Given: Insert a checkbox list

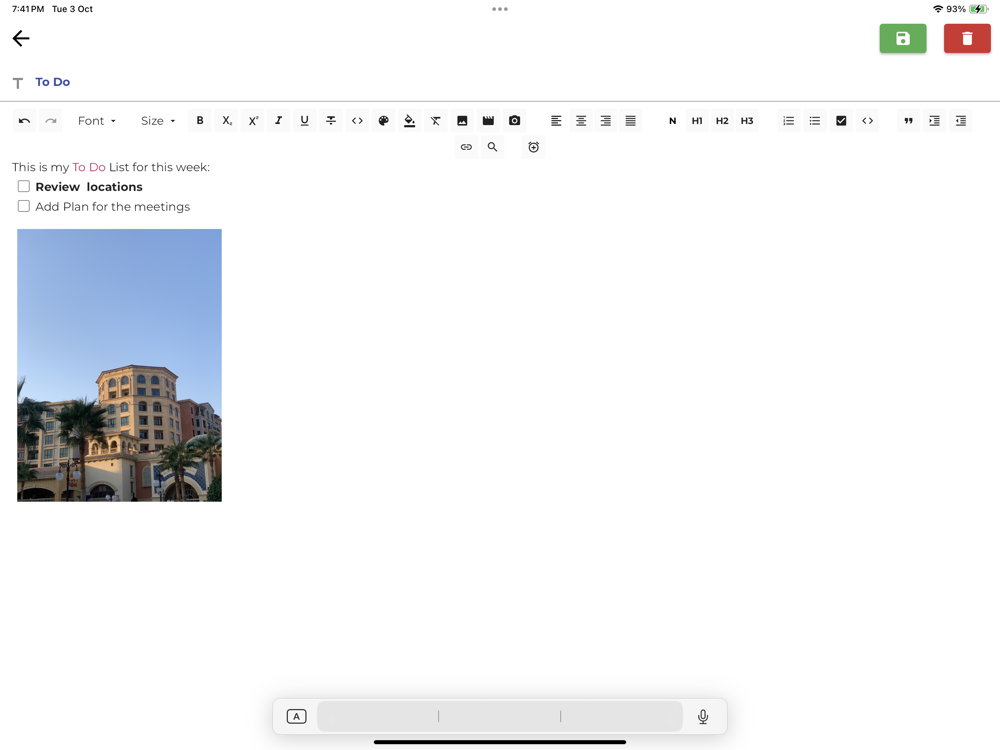Looking at the screenshot, I should [841, 121].
